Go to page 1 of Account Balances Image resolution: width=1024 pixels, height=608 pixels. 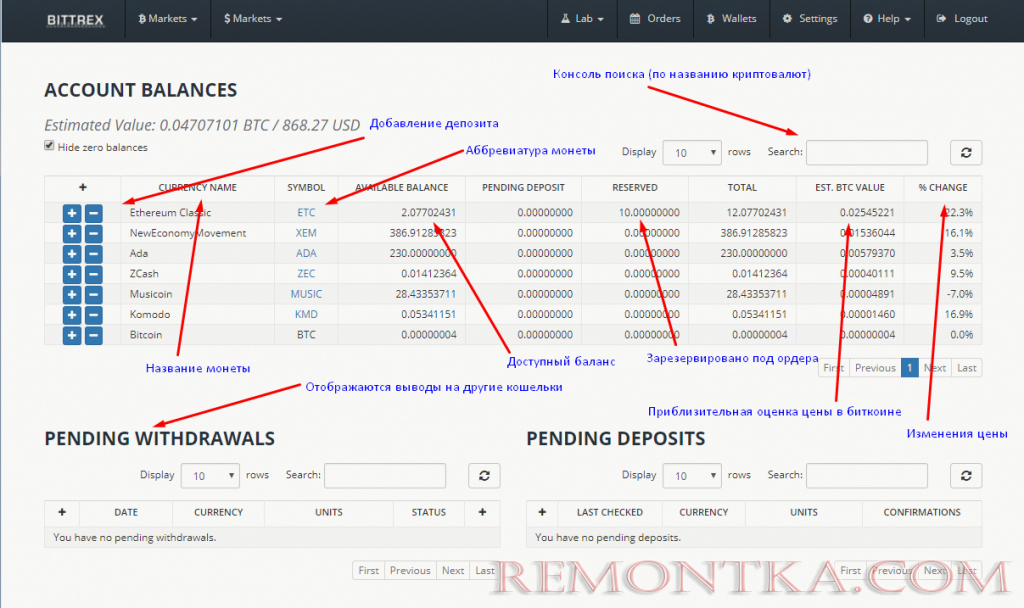909,368
